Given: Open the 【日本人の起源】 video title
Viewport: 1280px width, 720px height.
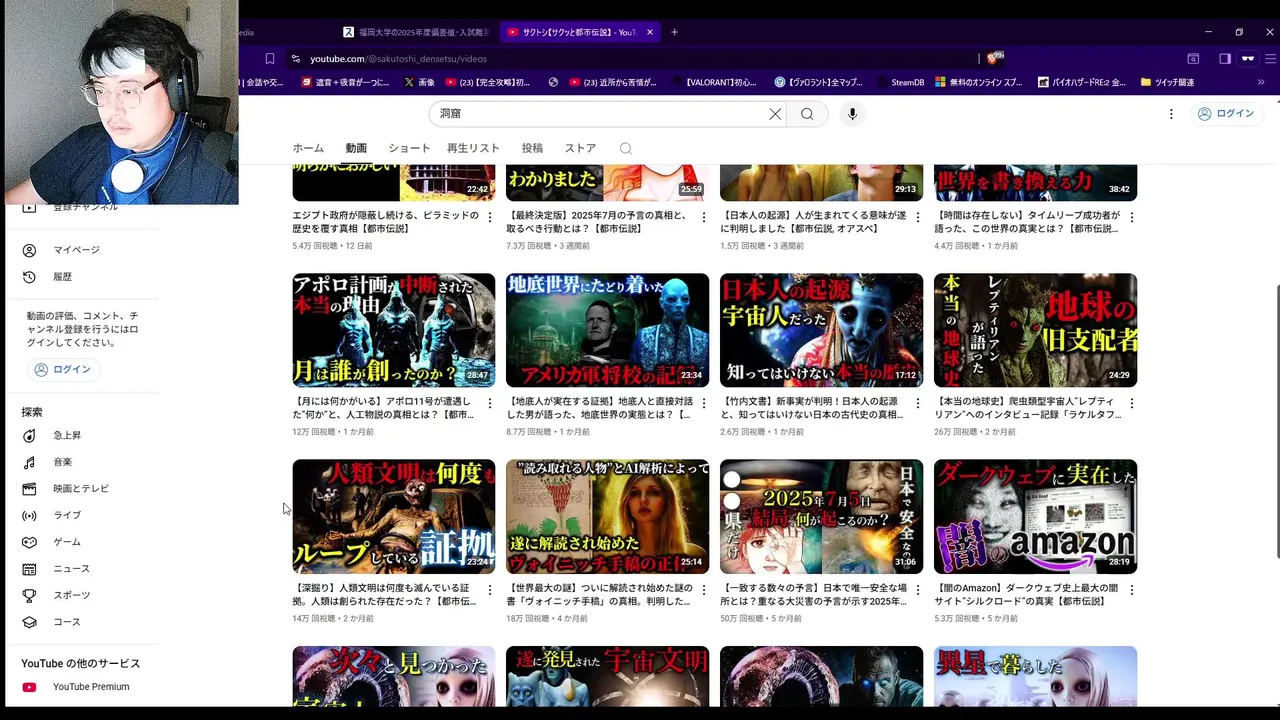Looking at the screenshot, I should [x=813, y=222].
